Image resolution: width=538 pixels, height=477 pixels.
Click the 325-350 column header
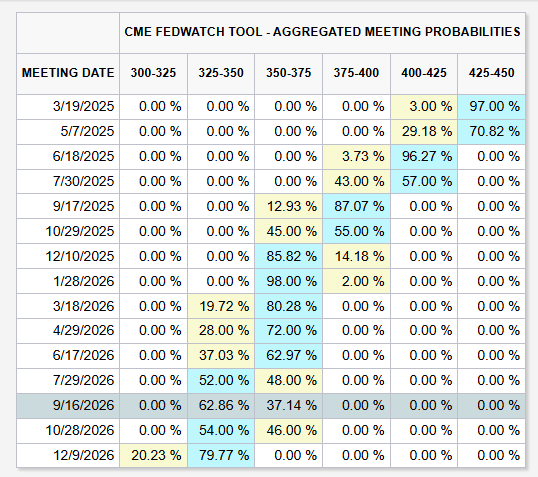(221, 73)
